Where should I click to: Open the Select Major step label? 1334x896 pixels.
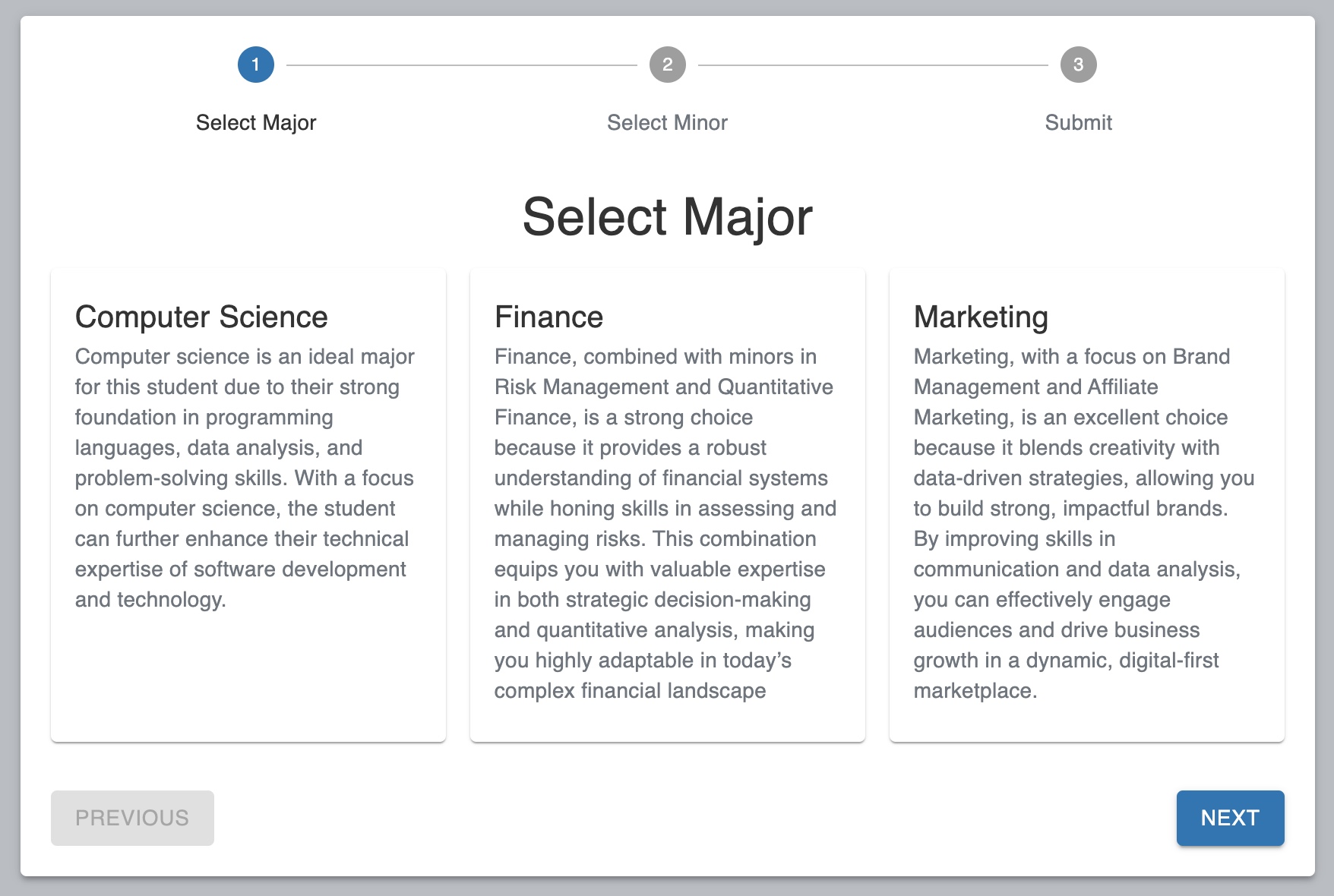click(256, 123)
